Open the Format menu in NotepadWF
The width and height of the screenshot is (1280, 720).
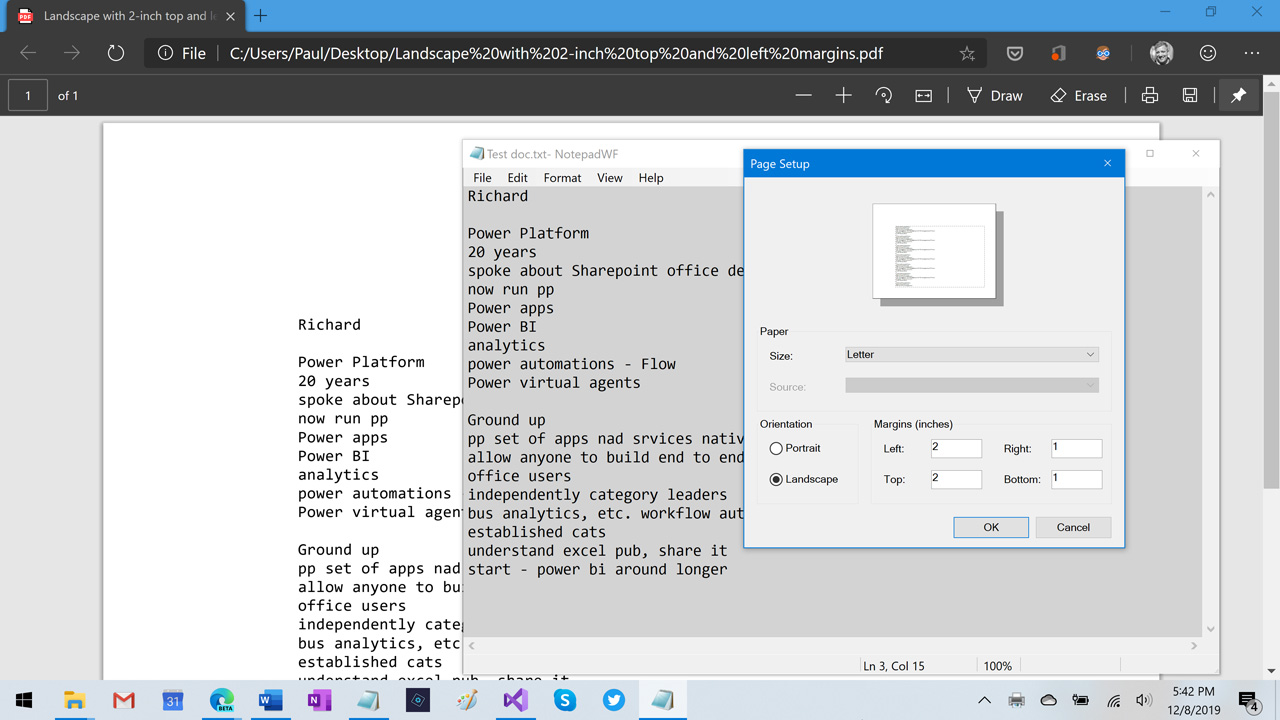(562, 178)
